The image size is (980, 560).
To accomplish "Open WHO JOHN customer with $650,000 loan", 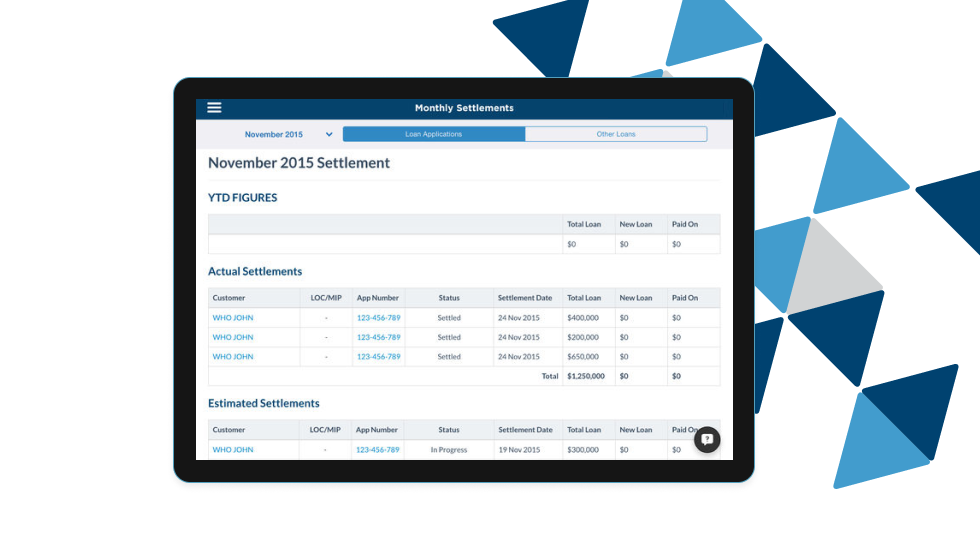I will tap(233, 356).
